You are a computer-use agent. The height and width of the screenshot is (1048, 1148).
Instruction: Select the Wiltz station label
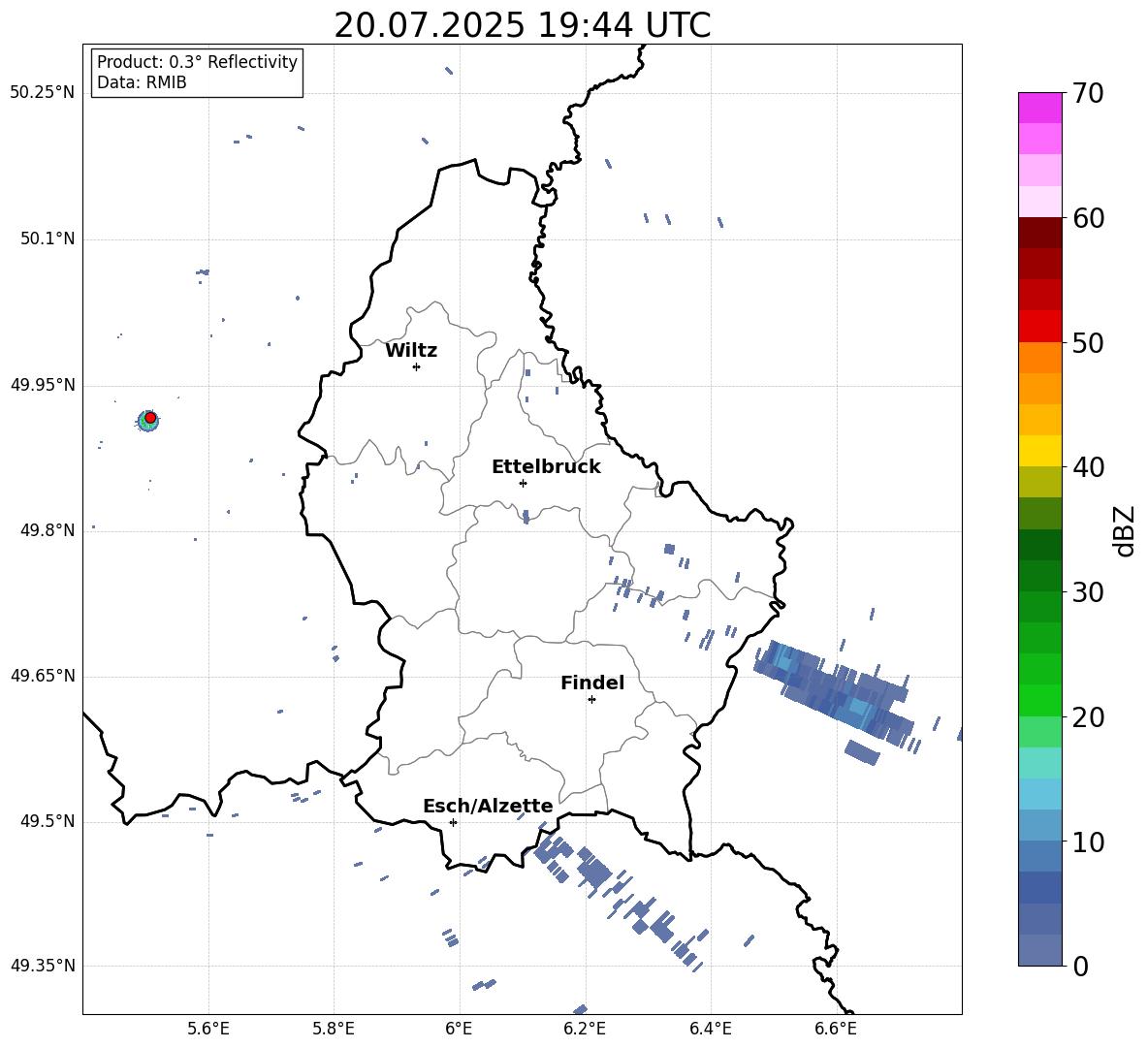point(411,351)
